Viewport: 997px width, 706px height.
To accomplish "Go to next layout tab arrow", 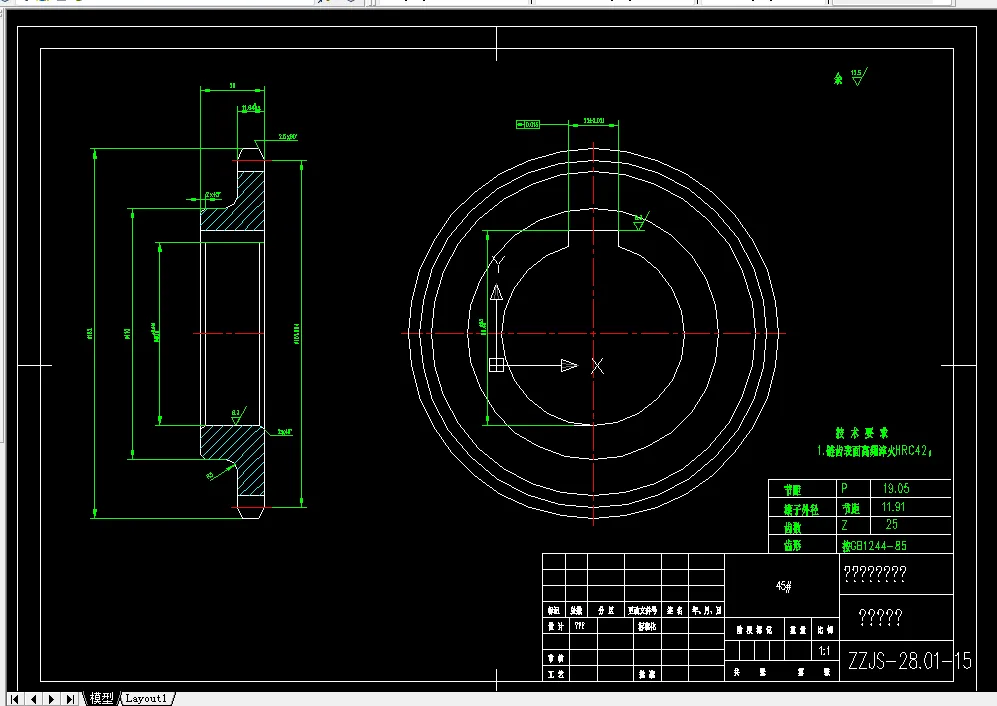I will click(52, 699).
